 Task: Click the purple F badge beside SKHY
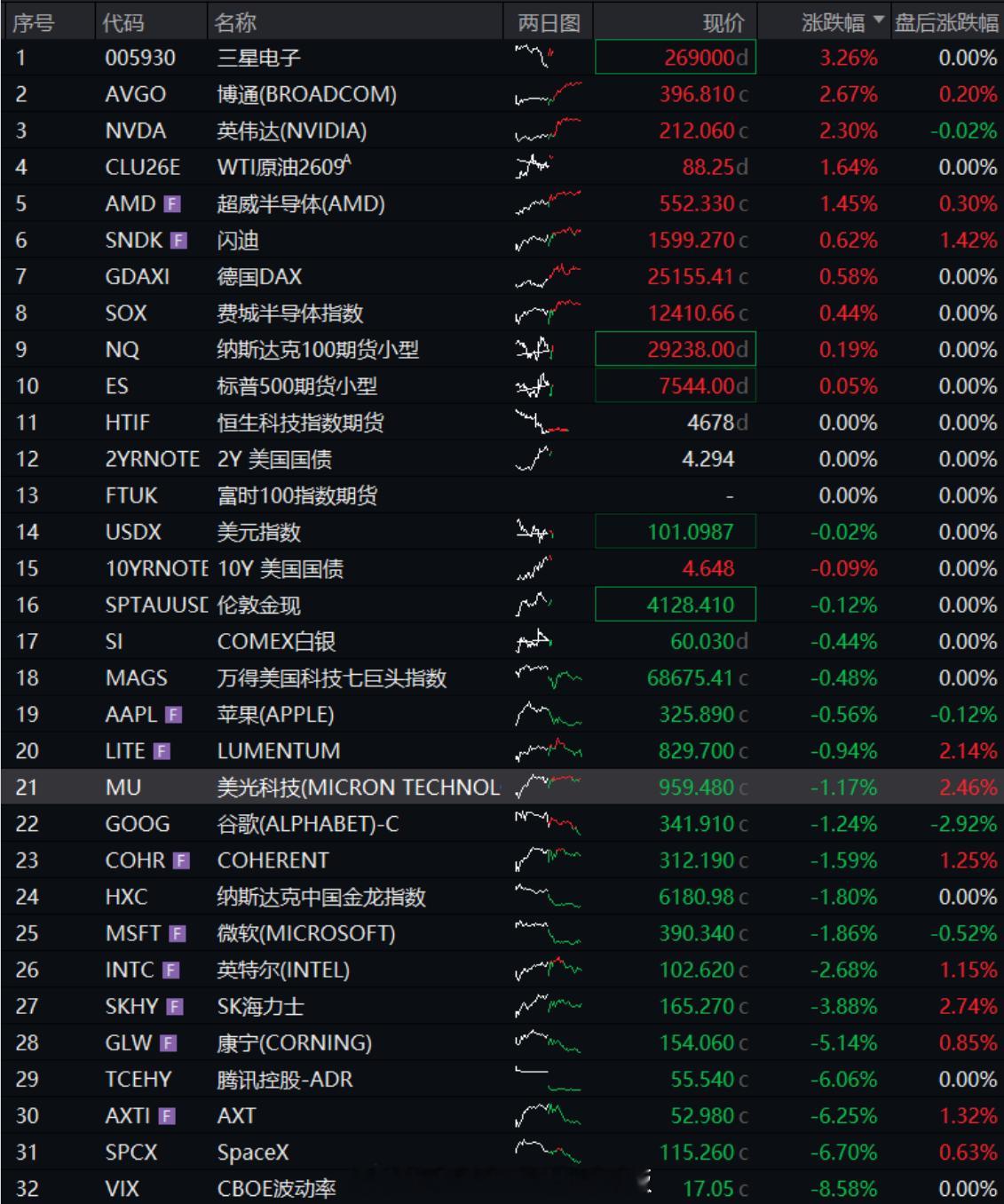(x=175, y=1006)
